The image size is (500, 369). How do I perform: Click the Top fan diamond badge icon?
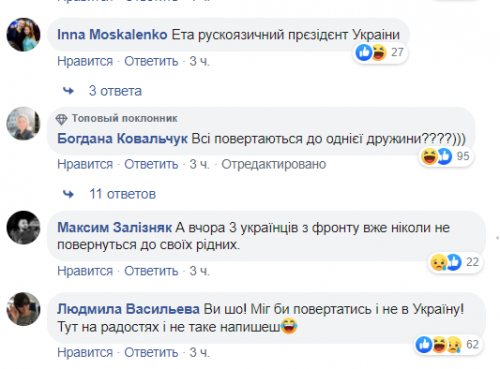[61, 119]
